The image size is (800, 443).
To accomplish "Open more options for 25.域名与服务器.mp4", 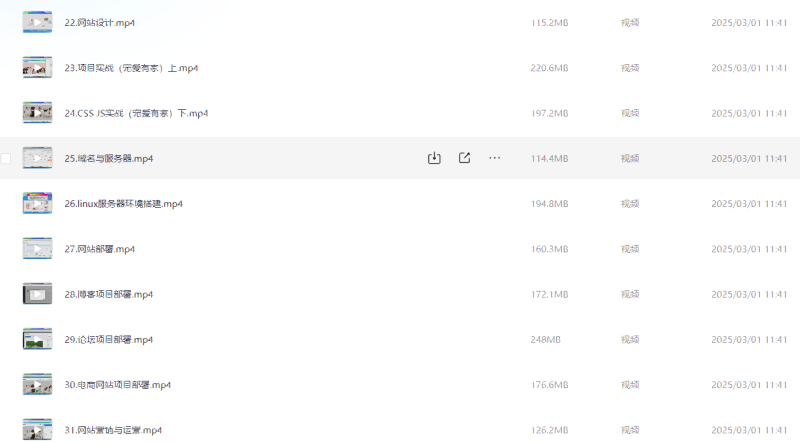I will tap(494, 158).
